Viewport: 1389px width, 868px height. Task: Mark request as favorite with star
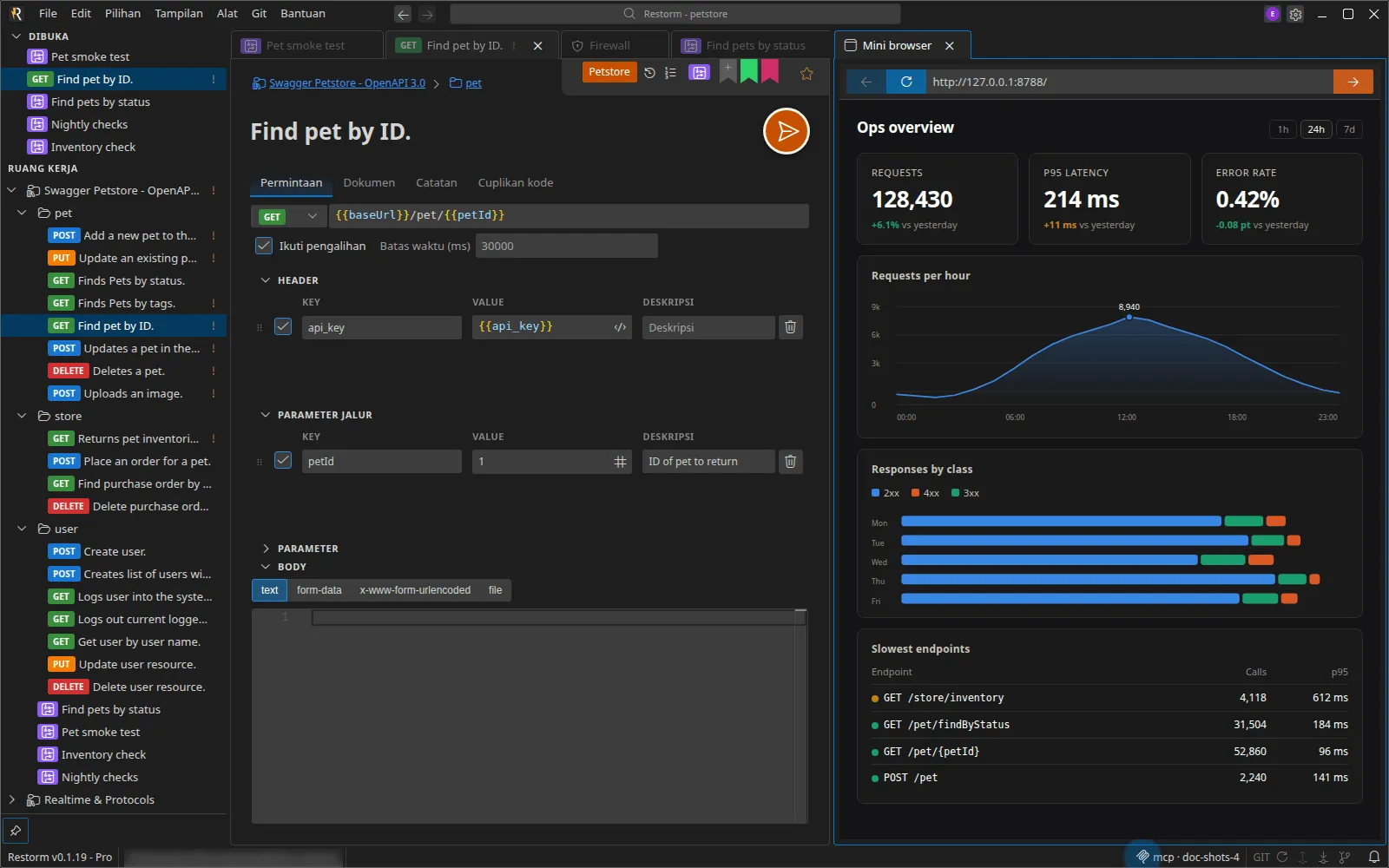click(806, 74)
